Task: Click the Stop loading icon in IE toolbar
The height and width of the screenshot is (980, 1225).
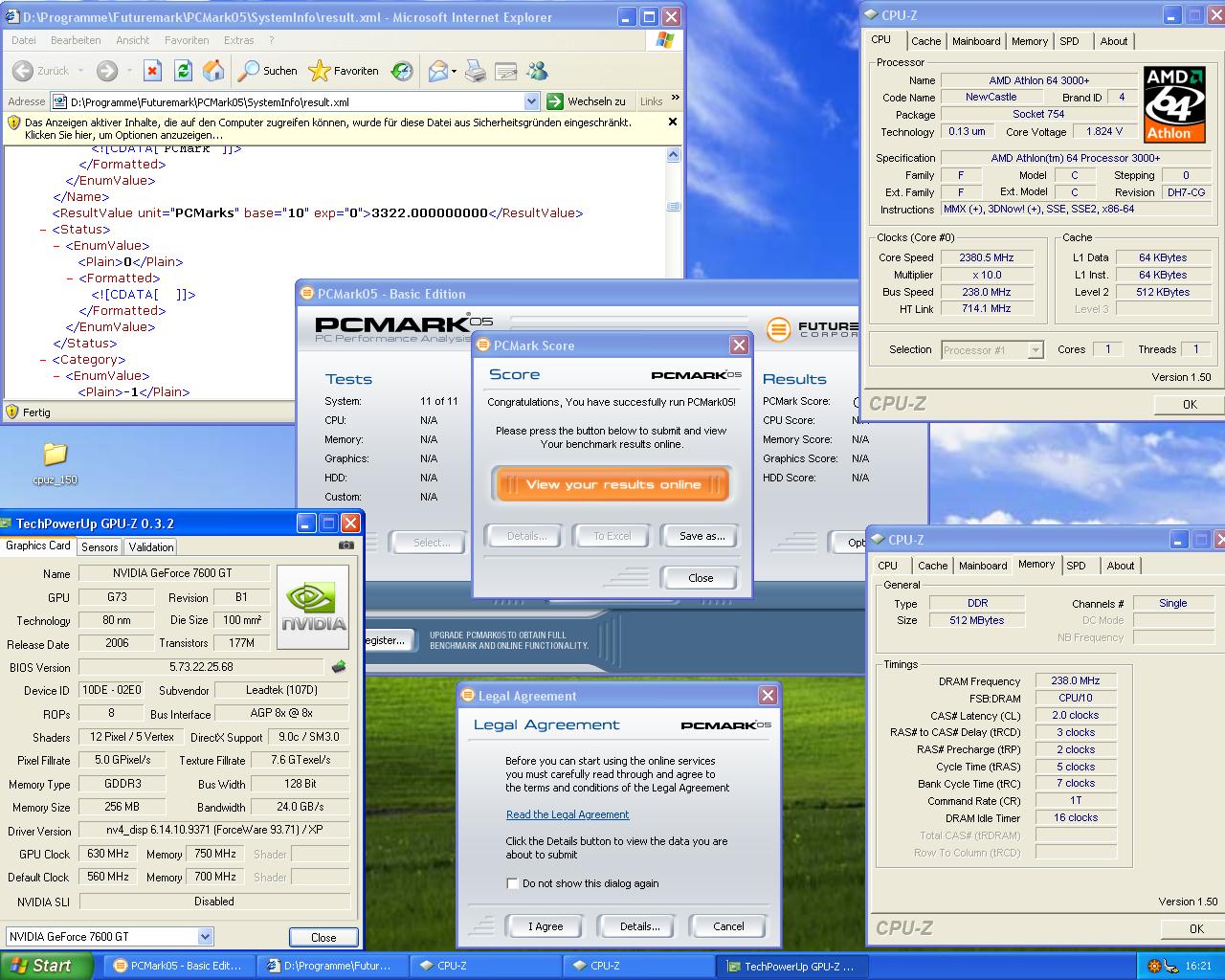Action: tap(152, 71)
